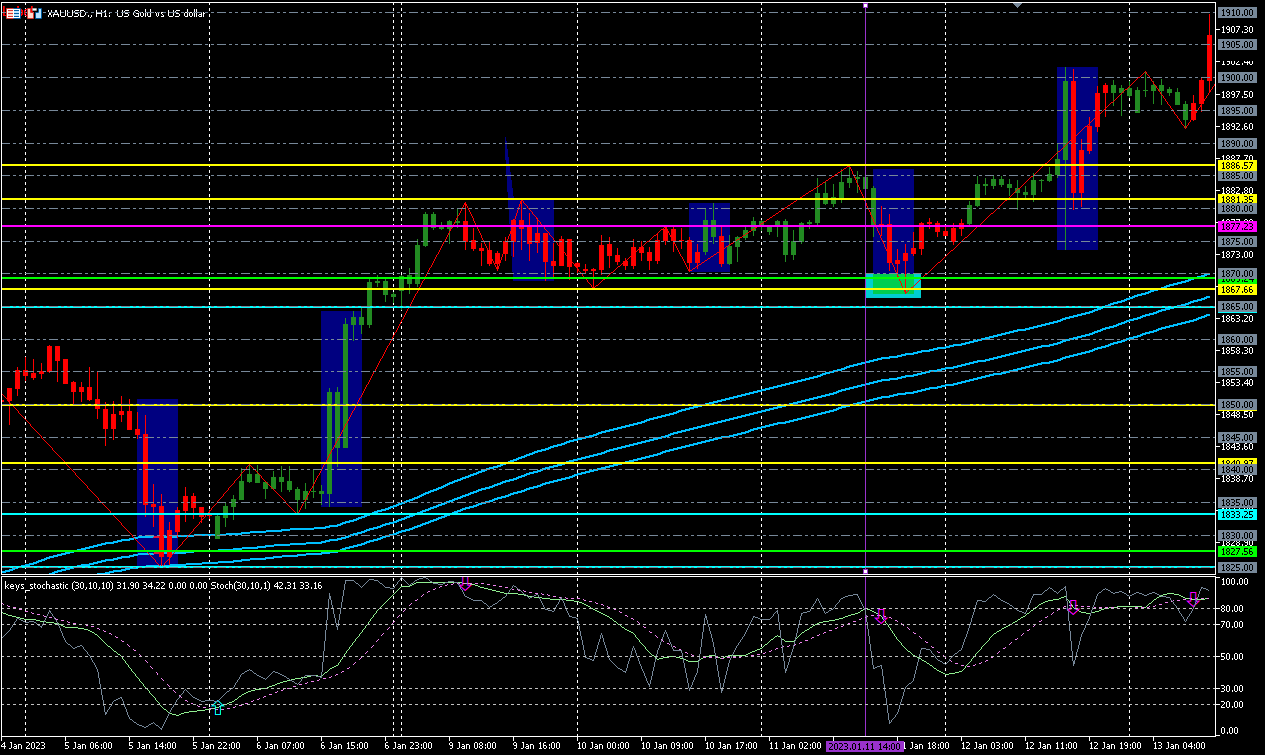Image resolution: width=1265 pixels, height=755 pixels.
Task: Click green 1827.56 price level label
Action: point(1237,551)
